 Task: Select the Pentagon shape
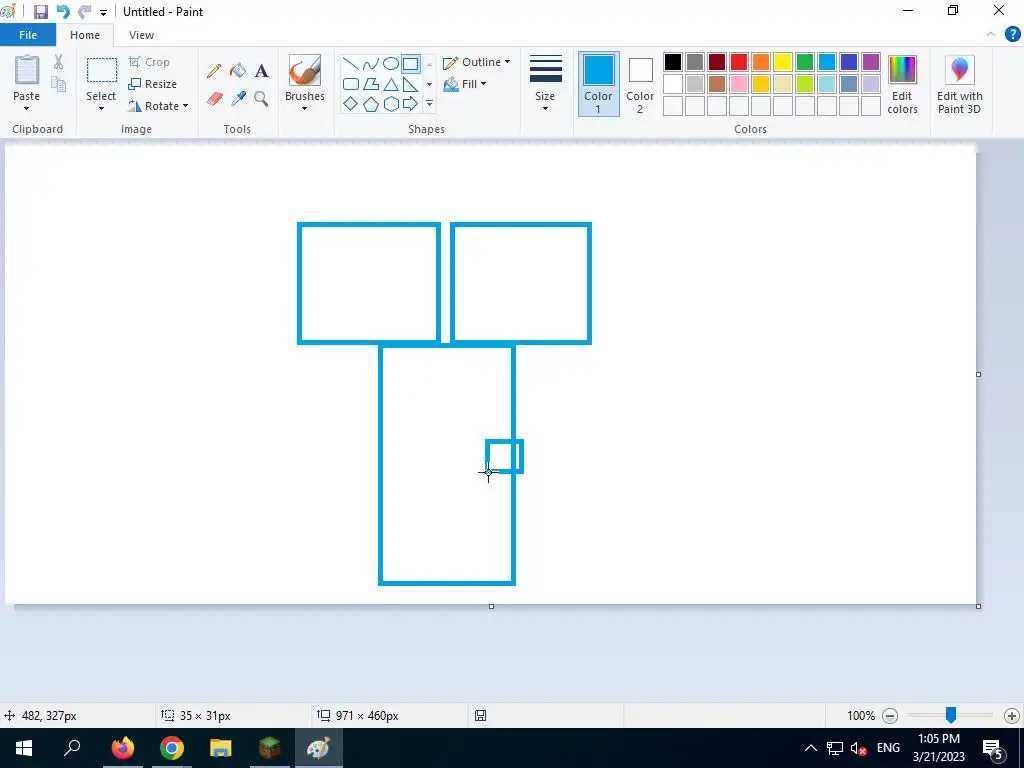coord(371,104)
